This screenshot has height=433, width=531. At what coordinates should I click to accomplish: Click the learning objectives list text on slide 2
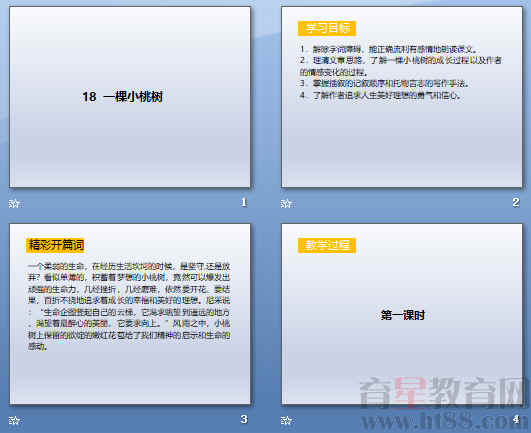[400, 72]
